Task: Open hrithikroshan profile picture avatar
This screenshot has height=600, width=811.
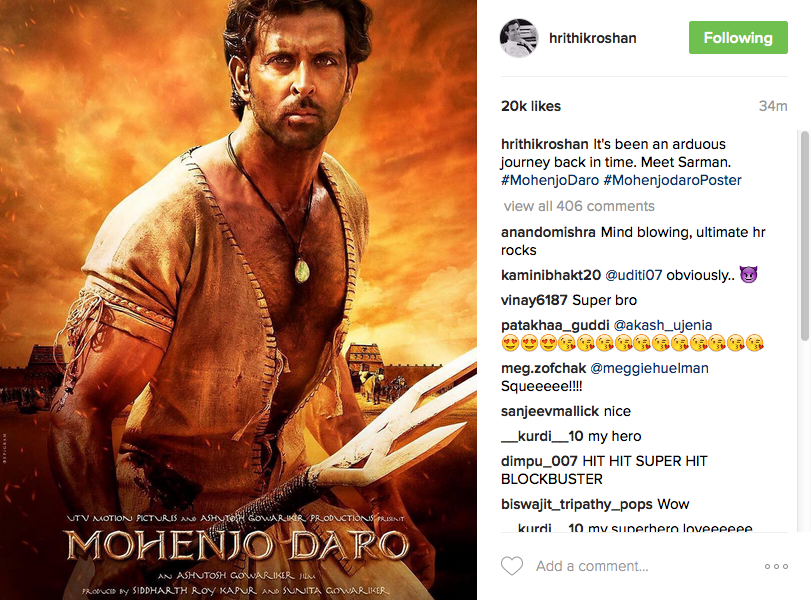Action: tap(519, 38)
